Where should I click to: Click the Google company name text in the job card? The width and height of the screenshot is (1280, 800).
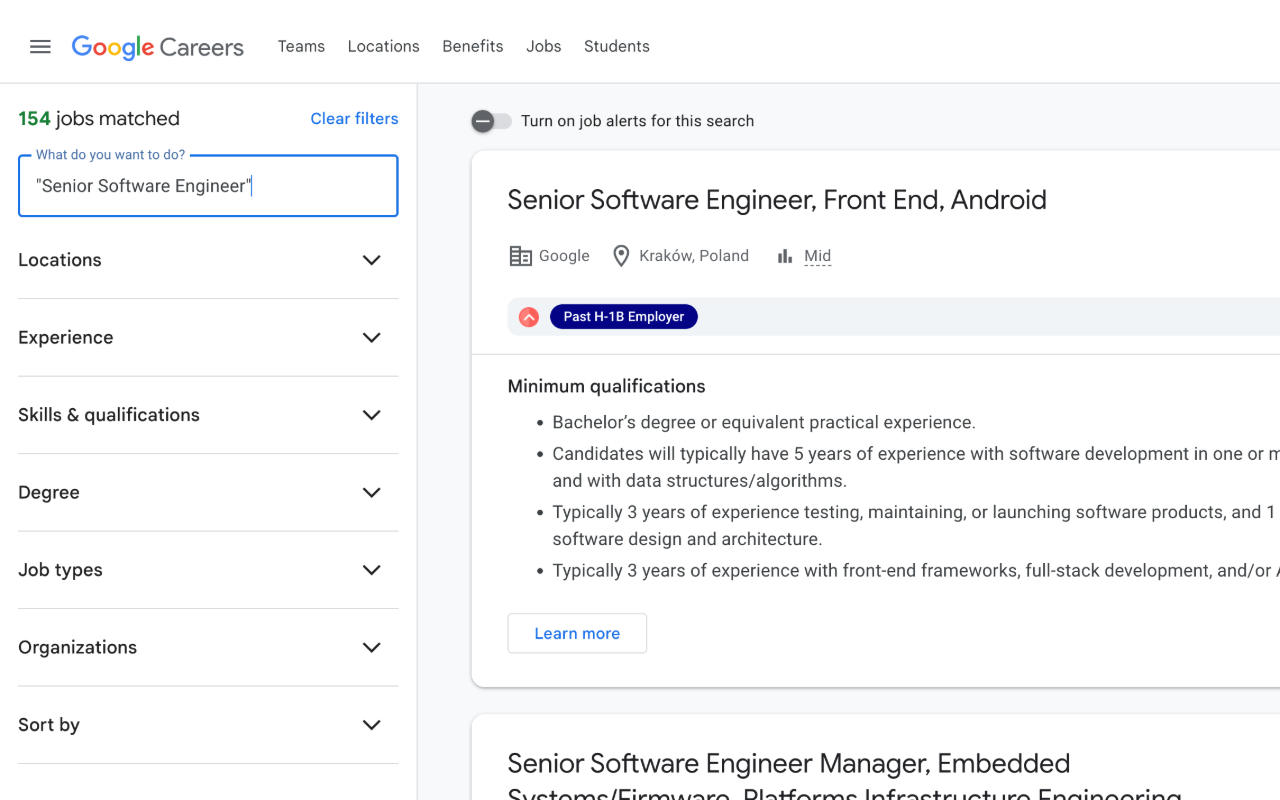click(x=564, y=256)
